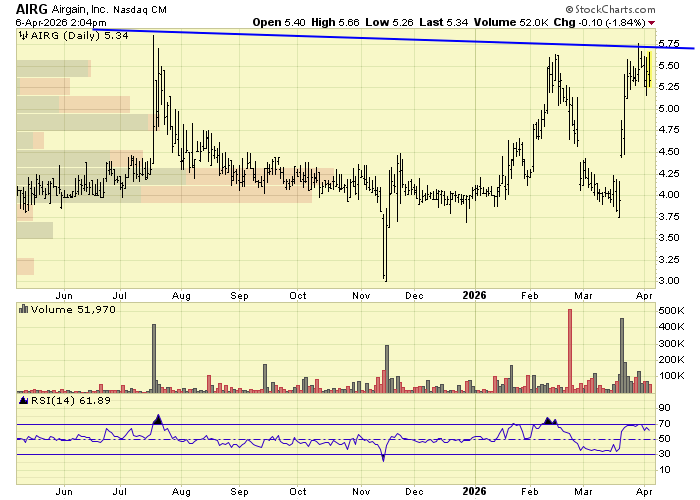Click the 5.50 price axis label
This screenshot has height=500, width=700.
(669, 65)
